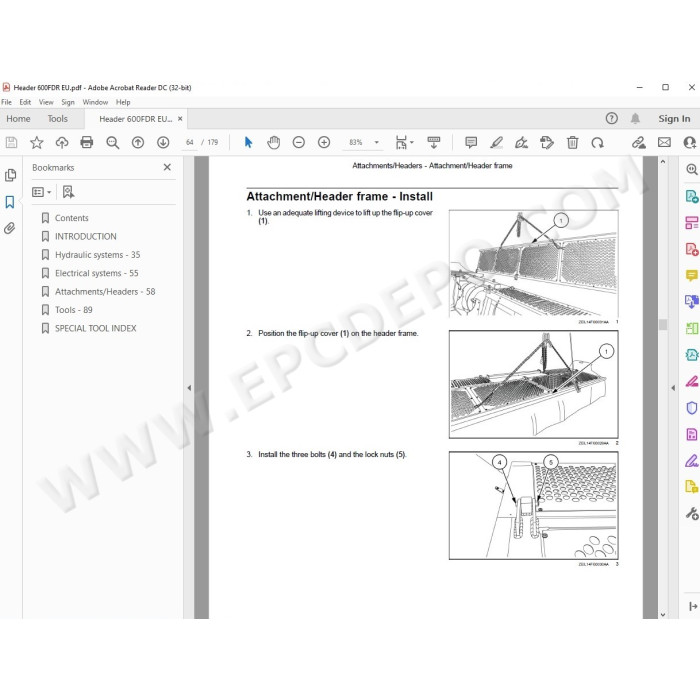Open the Help question mark icon

pyautogui.click(x=612, y=118)
